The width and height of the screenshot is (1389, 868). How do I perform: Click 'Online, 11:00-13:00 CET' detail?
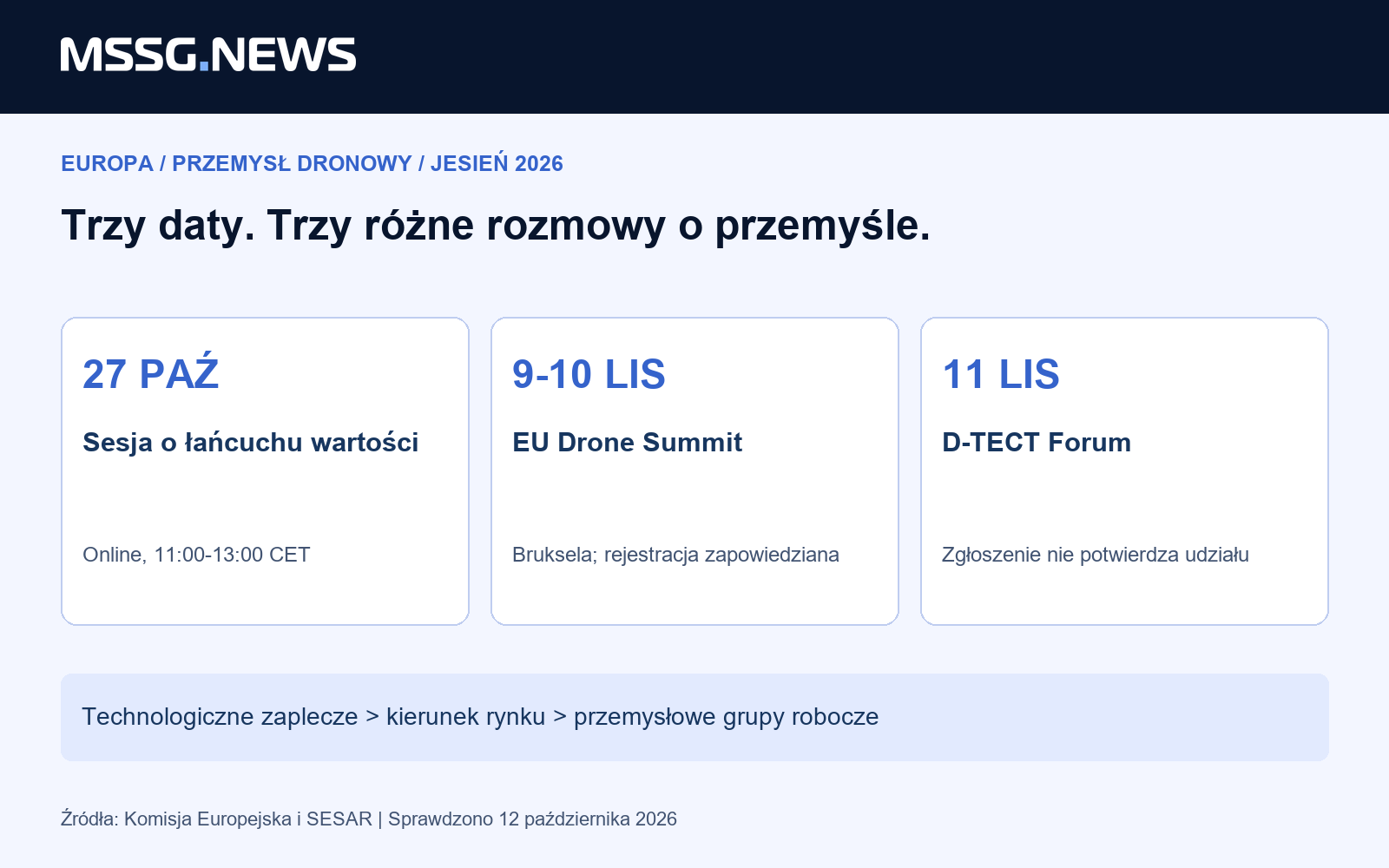point(196,555)
